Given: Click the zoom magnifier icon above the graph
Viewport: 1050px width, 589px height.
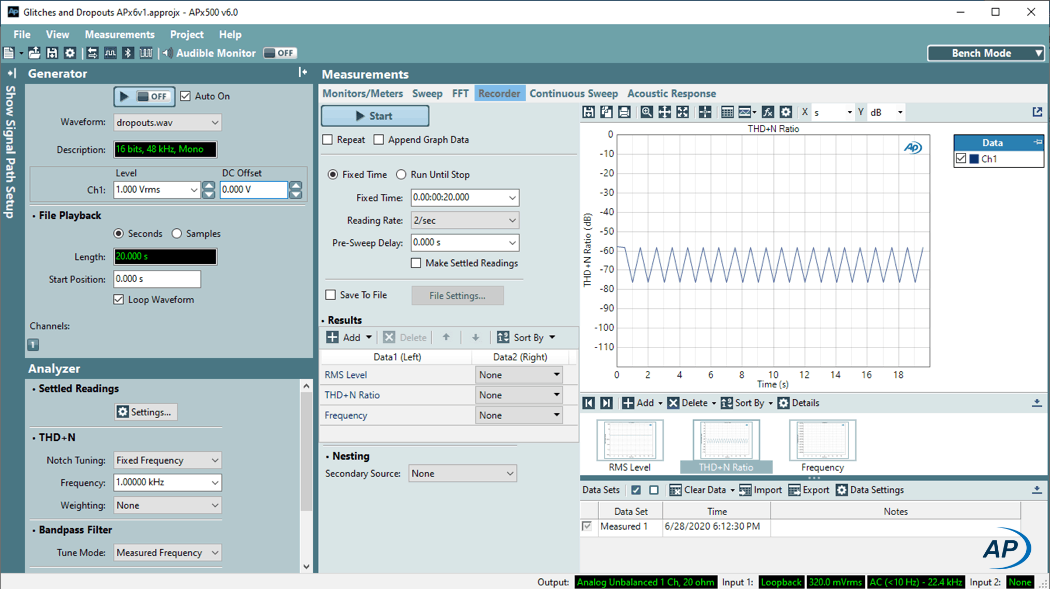Looking at the screenshot, I should pyautogui.click(x=647, y=113).
